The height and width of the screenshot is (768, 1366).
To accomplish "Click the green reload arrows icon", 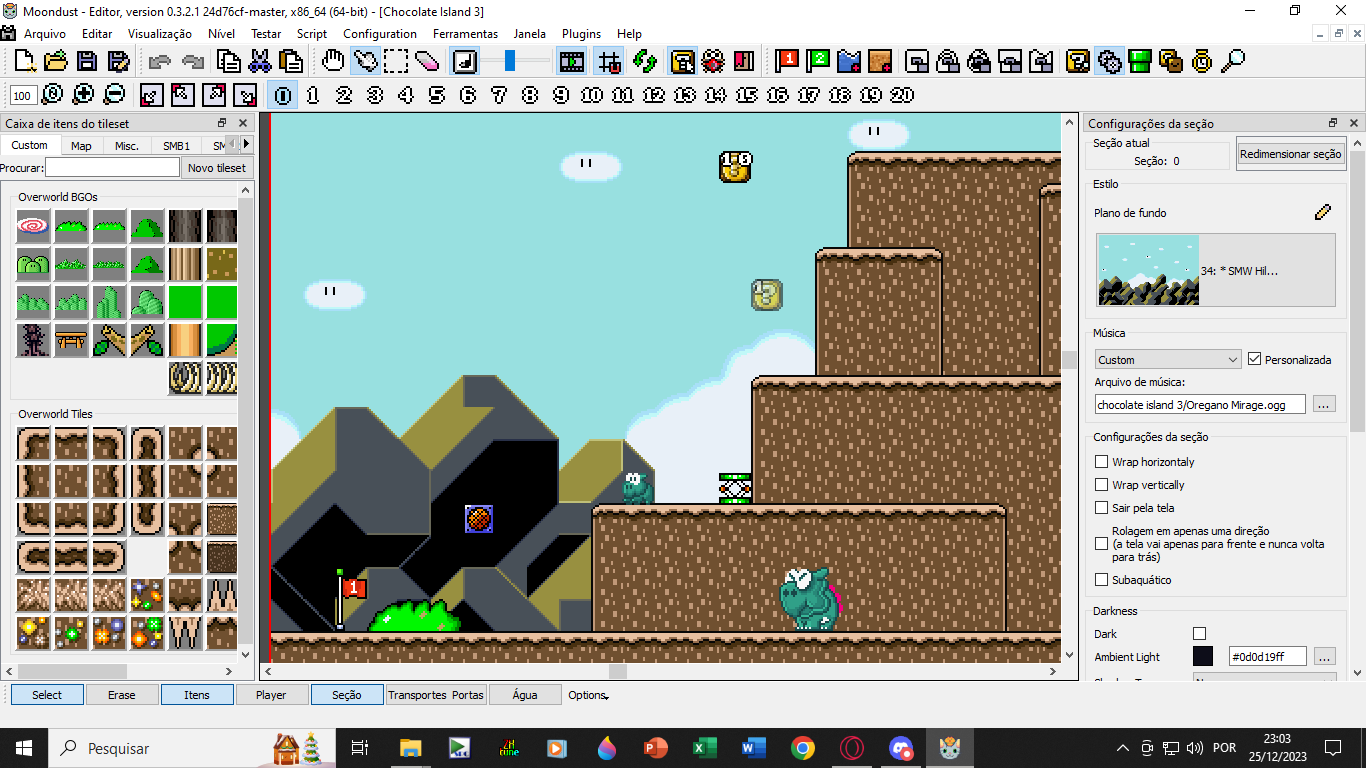I will pyautogui.click(x=645, y=61).
